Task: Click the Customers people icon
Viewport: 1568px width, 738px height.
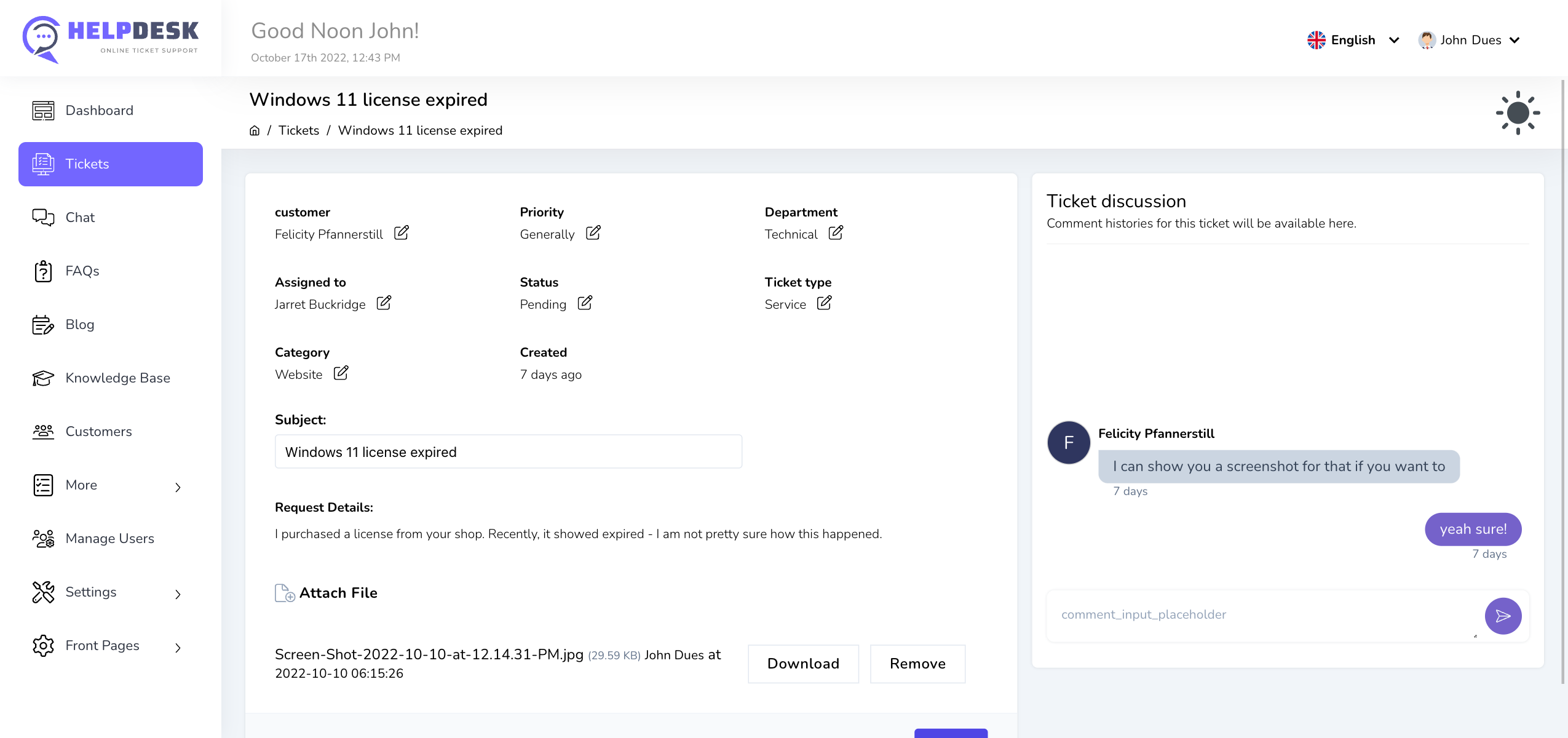Action: coord(43,432)
